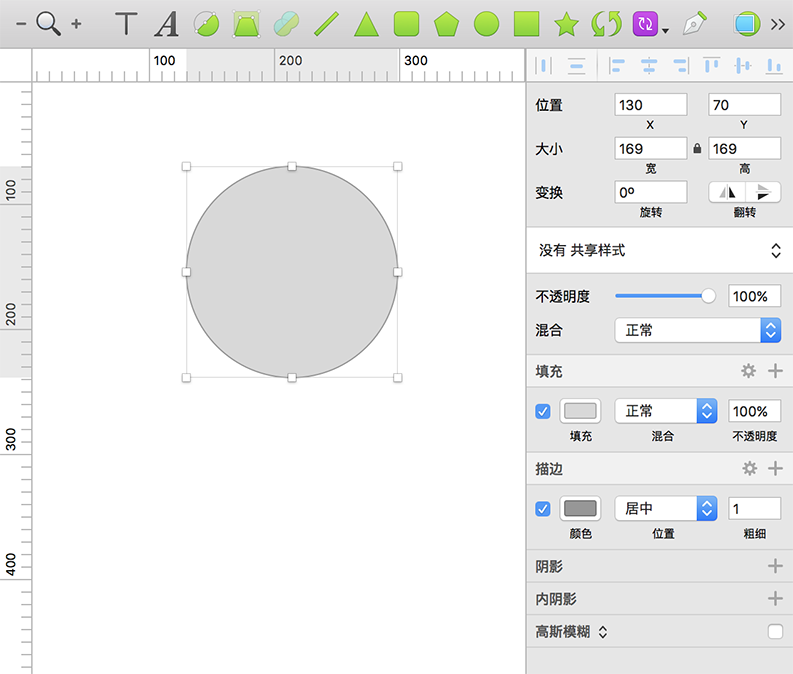
Task: Click the height field showing 169
Action: (x=744, y=149)
